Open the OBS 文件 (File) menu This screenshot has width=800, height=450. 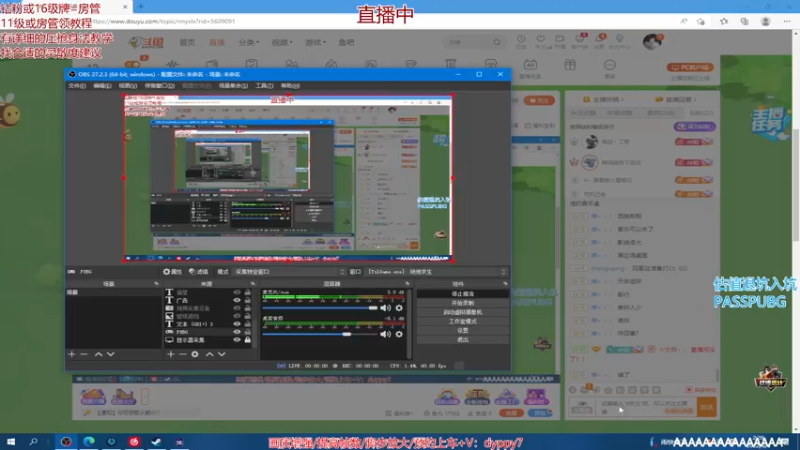coord(77,86)
